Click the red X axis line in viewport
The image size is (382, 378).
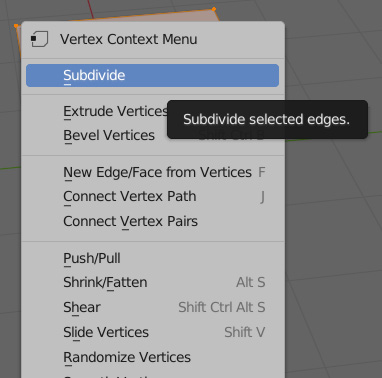(91, 9)
